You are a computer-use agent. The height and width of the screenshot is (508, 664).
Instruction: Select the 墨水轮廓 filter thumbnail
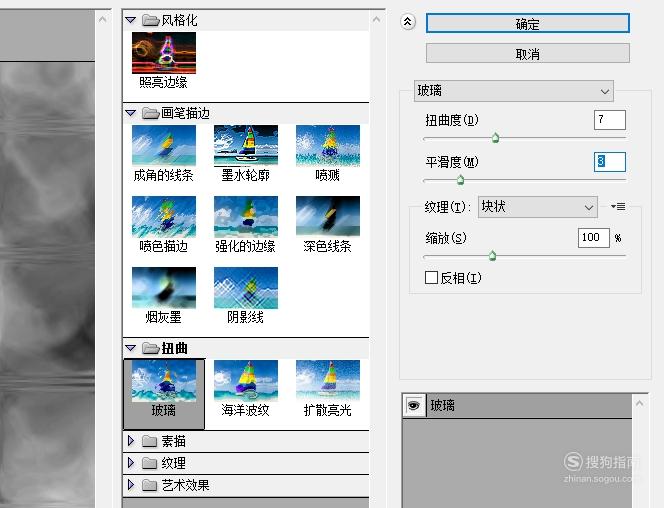(246, 145)
